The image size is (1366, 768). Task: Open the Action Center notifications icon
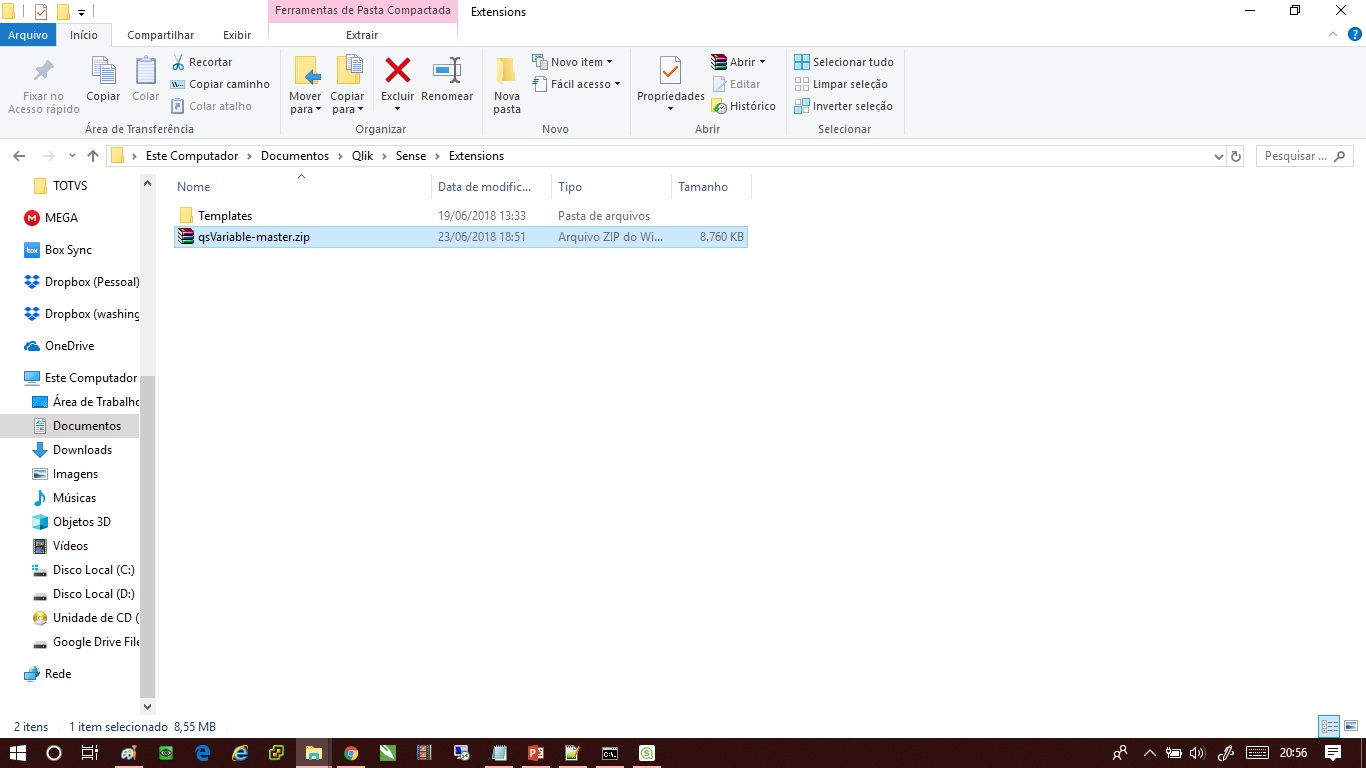coord(1332,753)
